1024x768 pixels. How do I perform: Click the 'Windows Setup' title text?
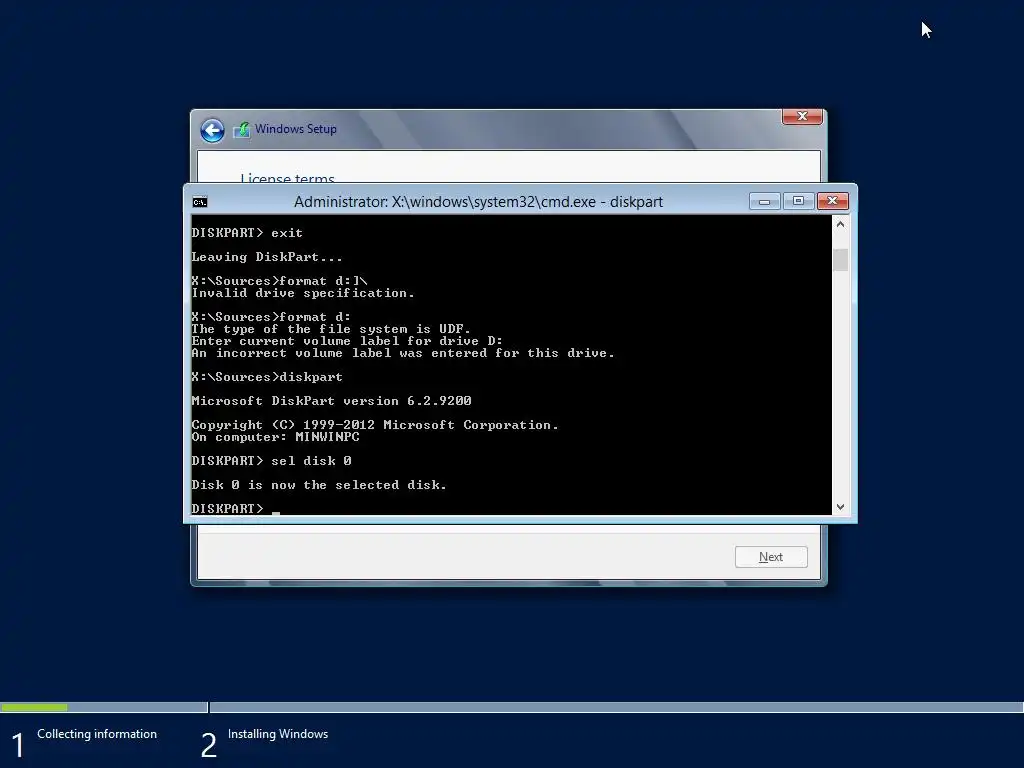click(296, 129)
